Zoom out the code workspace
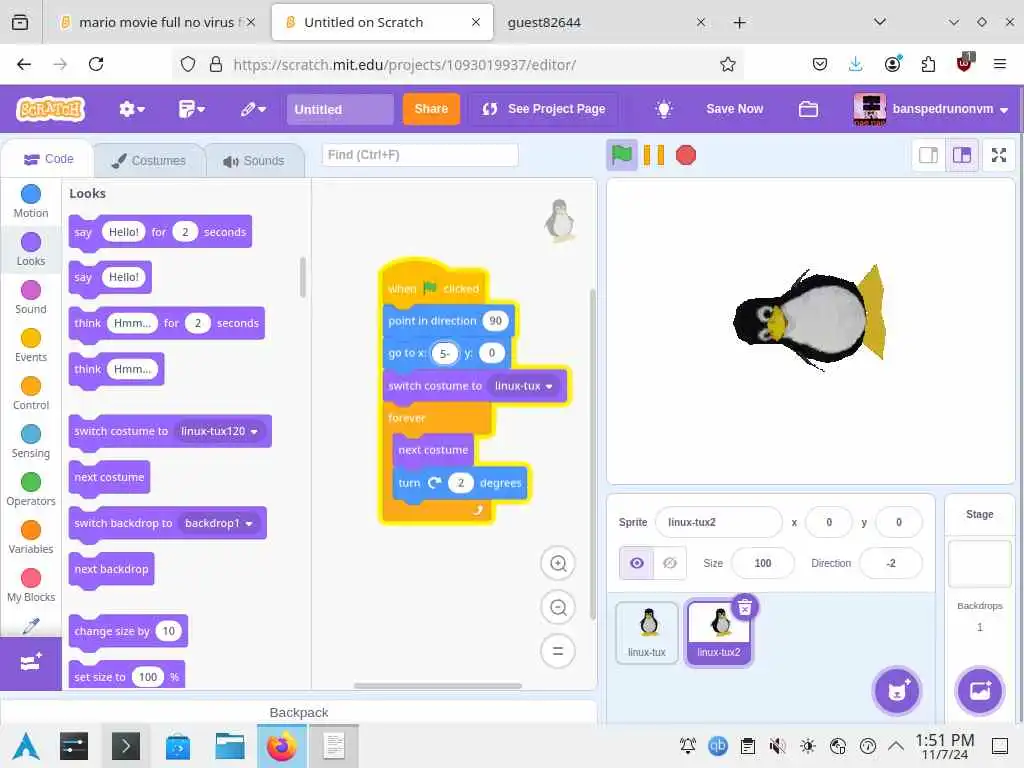The image size is (1024, 768). tap(558, 607)
